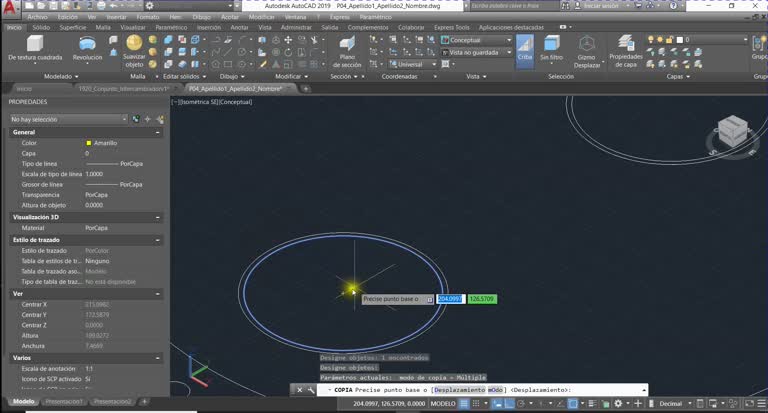Expand the Dibujo panel
Image resolution: width=768 pixels, height=413 pixels.
click(x=232, y=76)
